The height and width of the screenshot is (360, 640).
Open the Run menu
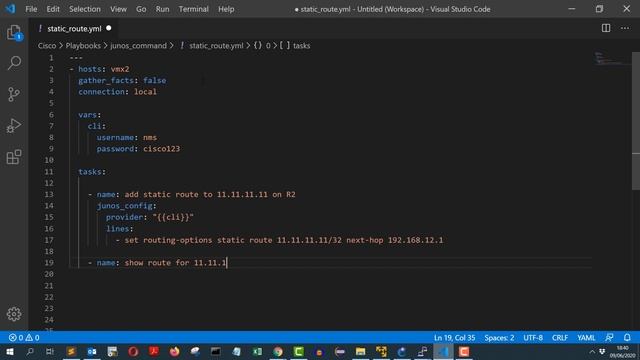pyautogui.click(x=162, y=9)
